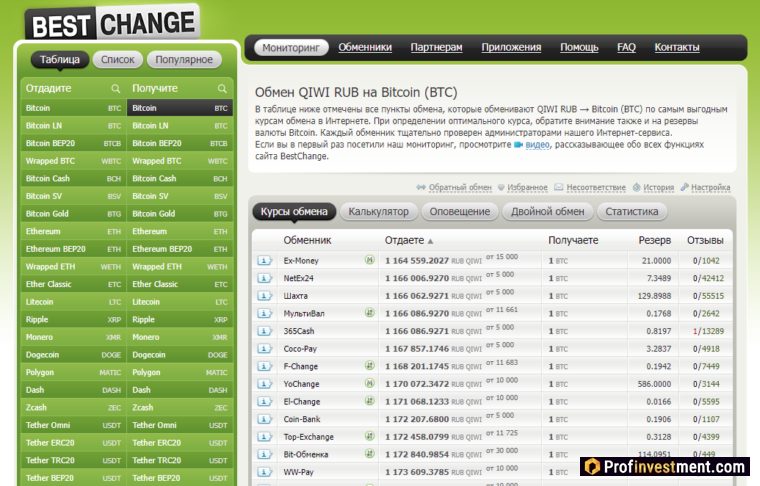Click the Настройка link
The width and height of the screenshot is (760, 486).
click(711, 188)
